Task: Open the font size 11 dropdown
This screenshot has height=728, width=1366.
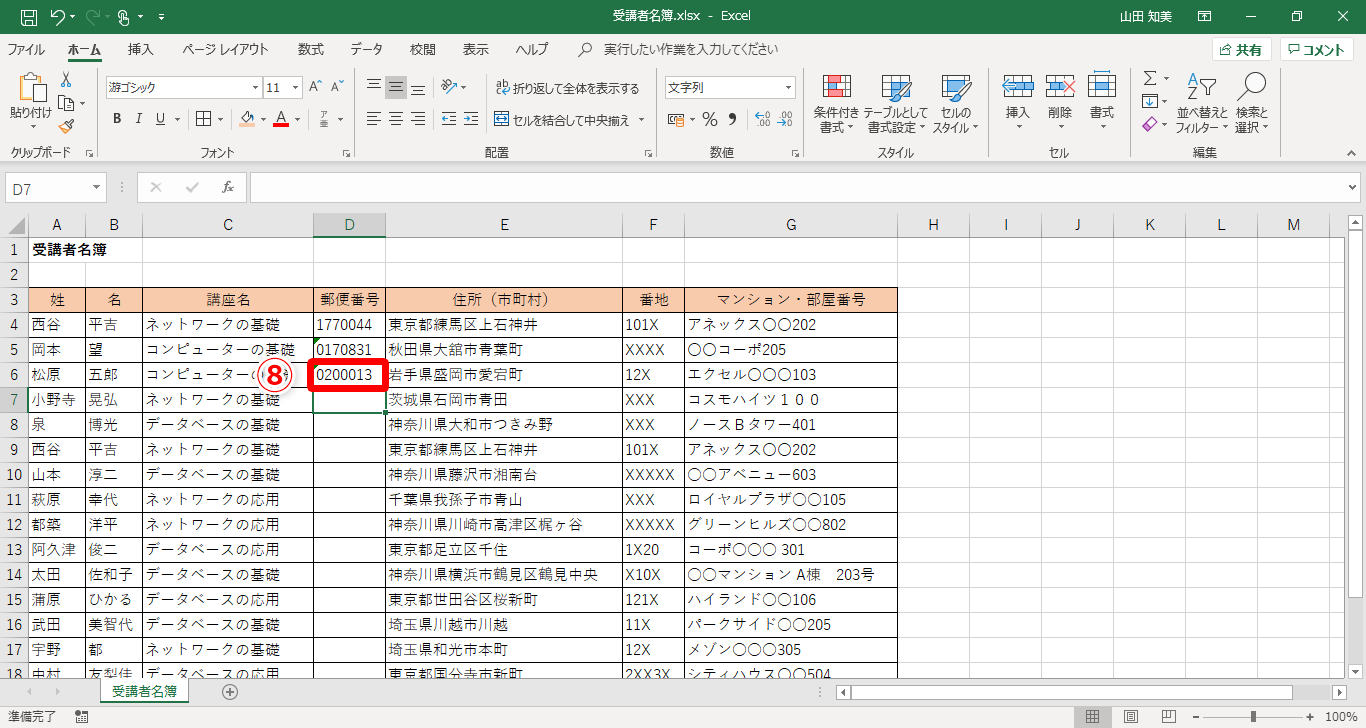Action: coord(295,87)
